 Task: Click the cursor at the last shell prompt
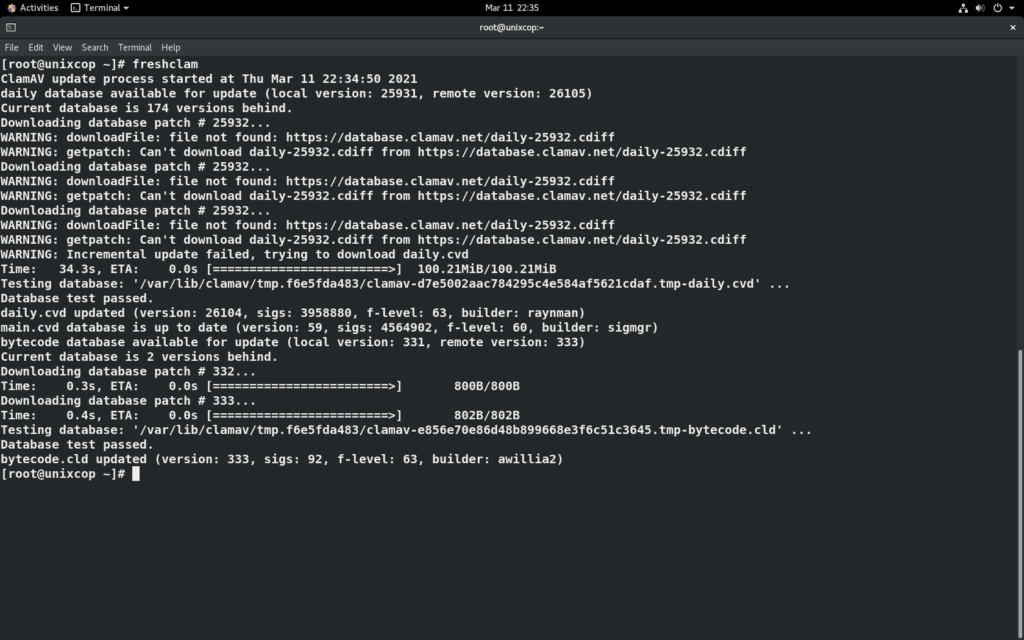[x=136, y=474]
